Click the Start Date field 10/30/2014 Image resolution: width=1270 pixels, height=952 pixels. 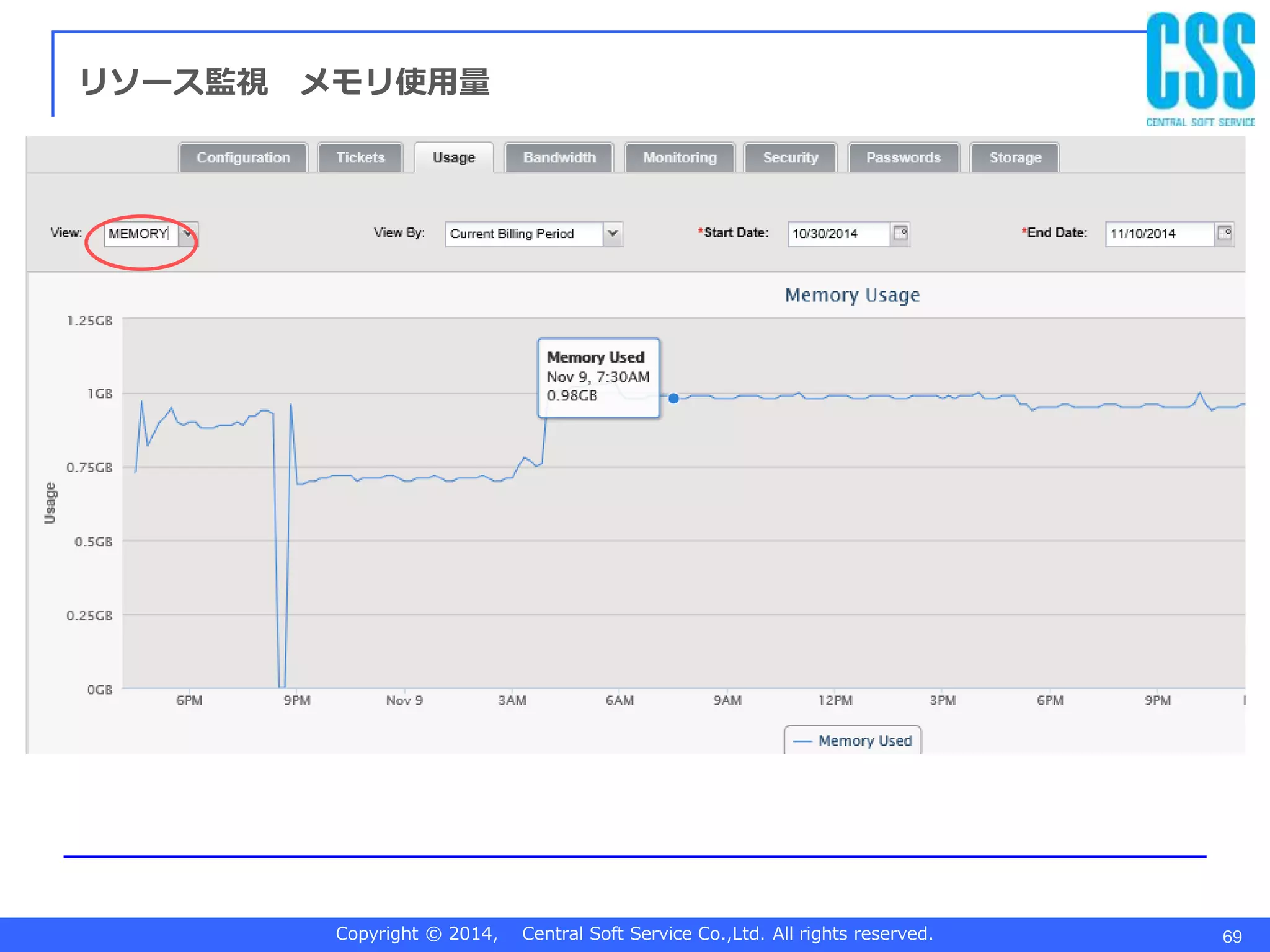[839, 234]
